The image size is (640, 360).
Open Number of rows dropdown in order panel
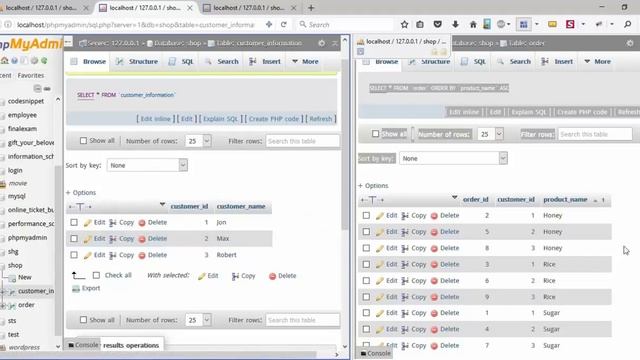pos(490,134)
